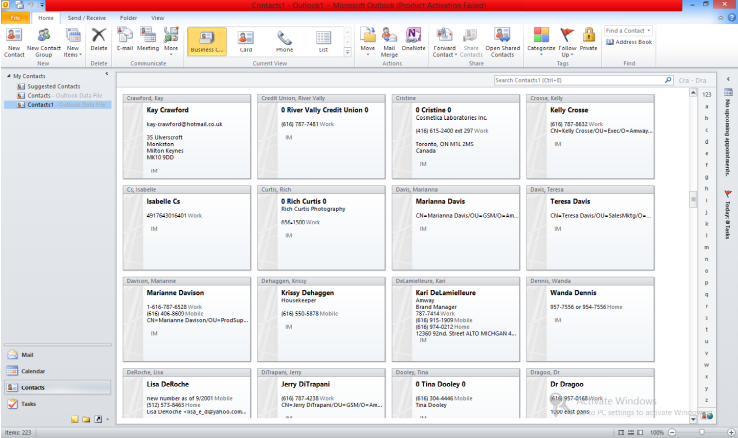Open the Send / Receive tab

point(87,18)
